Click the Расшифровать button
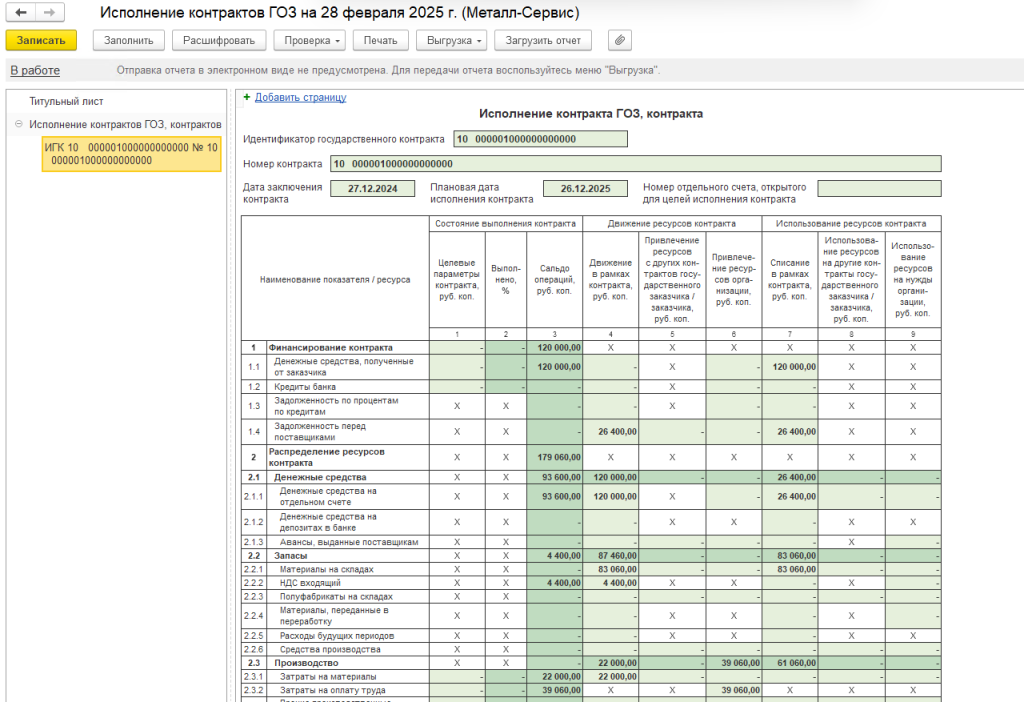The height and width of the screenshot is (702, 1024). tap(219, 40)
